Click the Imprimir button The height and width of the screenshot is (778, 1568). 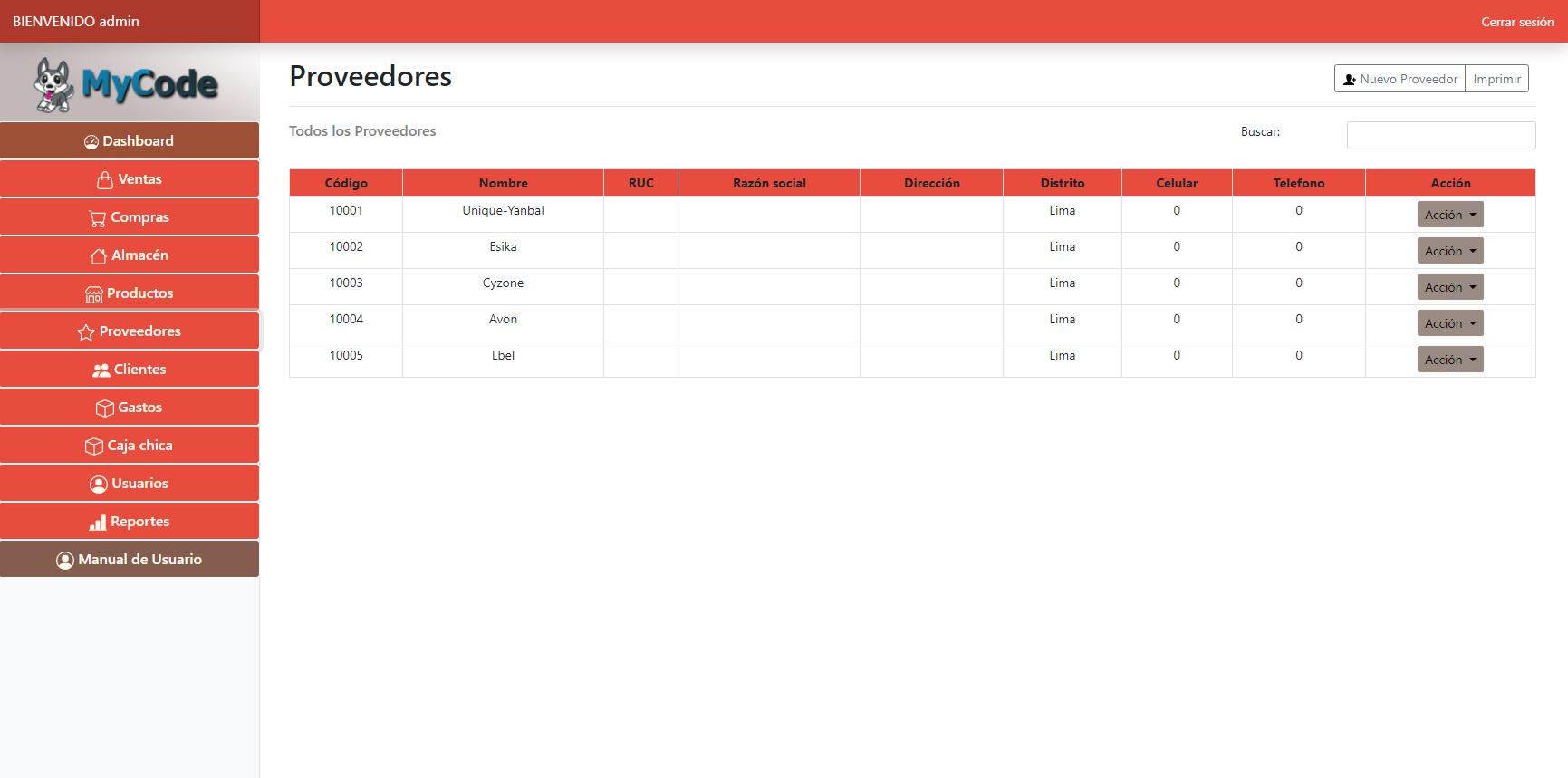pos(1496,79)
